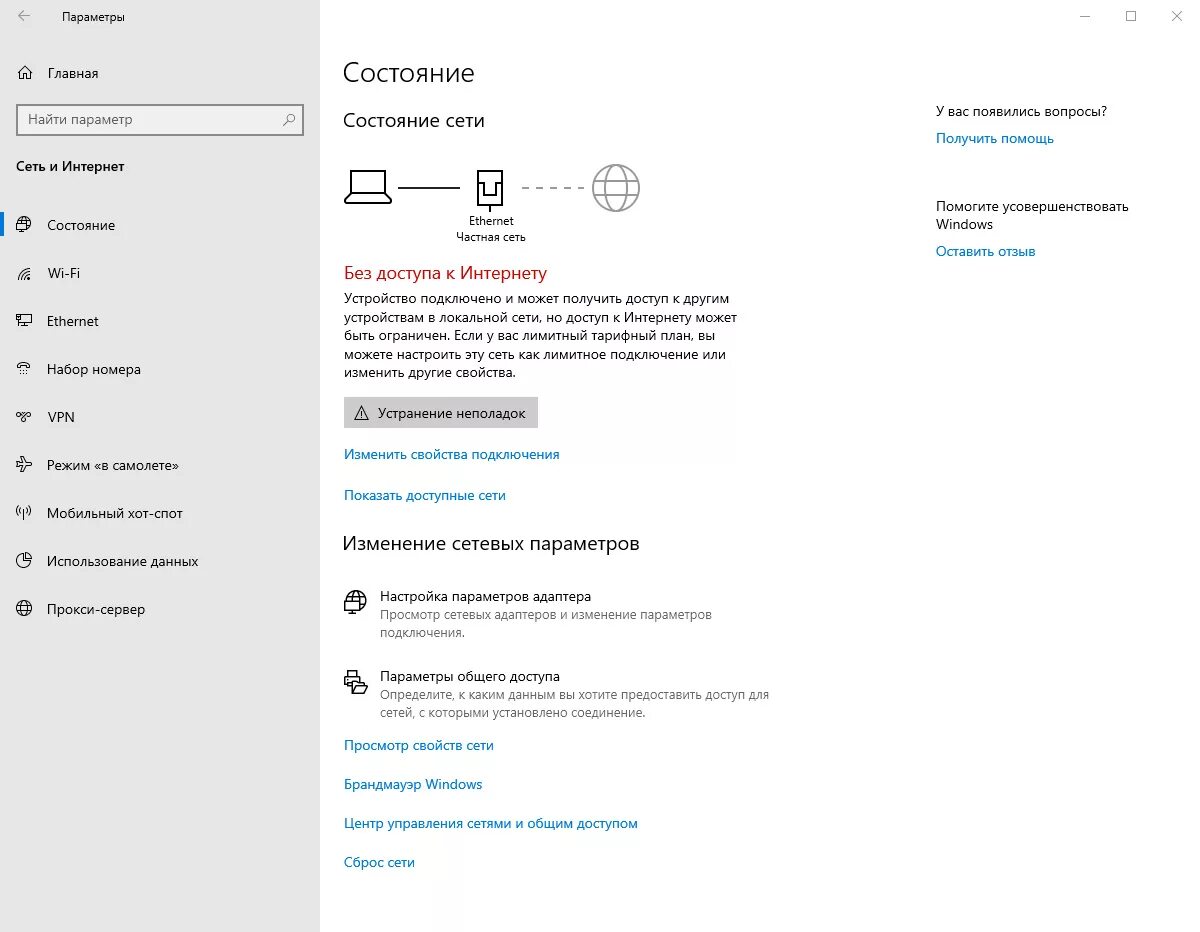Click the Wi-Fi signal icon in sidebar

[x=25, y=273]
